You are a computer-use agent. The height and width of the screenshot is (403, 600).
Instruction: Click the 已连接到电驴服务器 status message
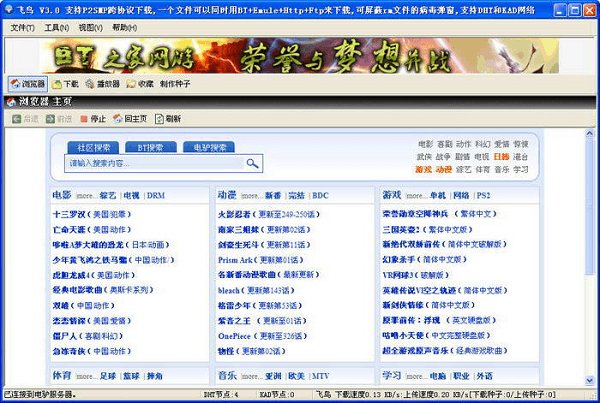(x=40, y=394)
